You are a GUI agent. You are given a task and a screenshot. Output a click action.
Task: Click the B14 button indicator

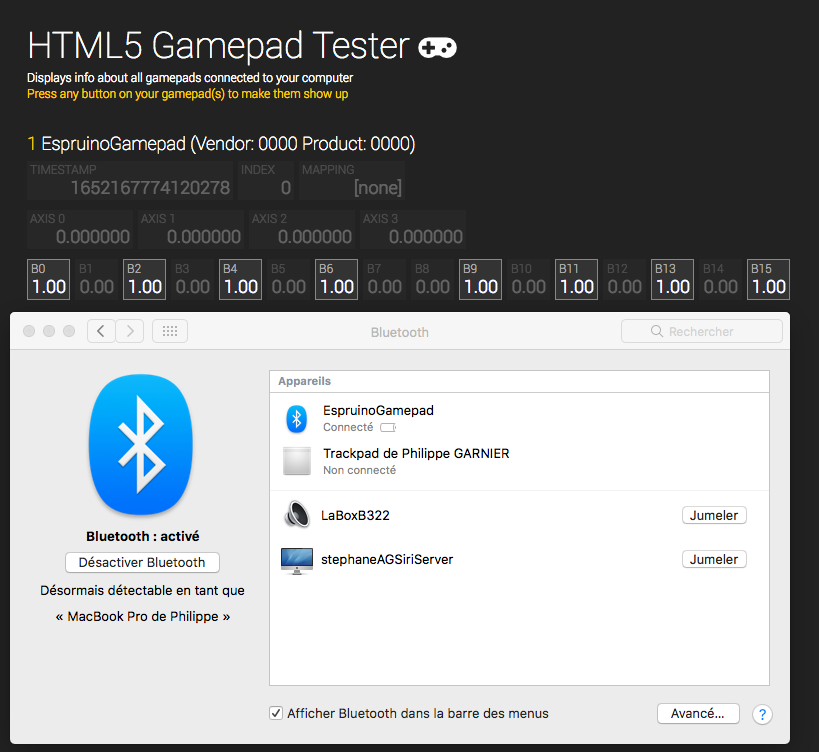coord(721,279)
